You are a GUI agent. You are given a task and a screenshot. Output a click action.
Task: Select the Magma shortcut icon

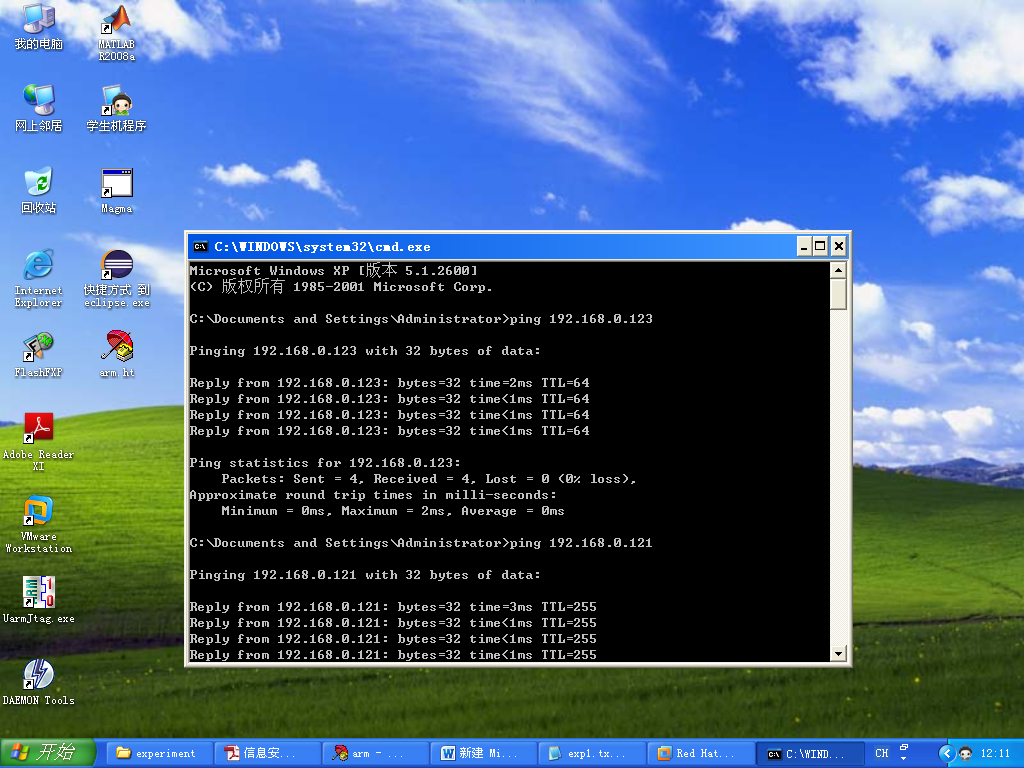click(116, 191)
